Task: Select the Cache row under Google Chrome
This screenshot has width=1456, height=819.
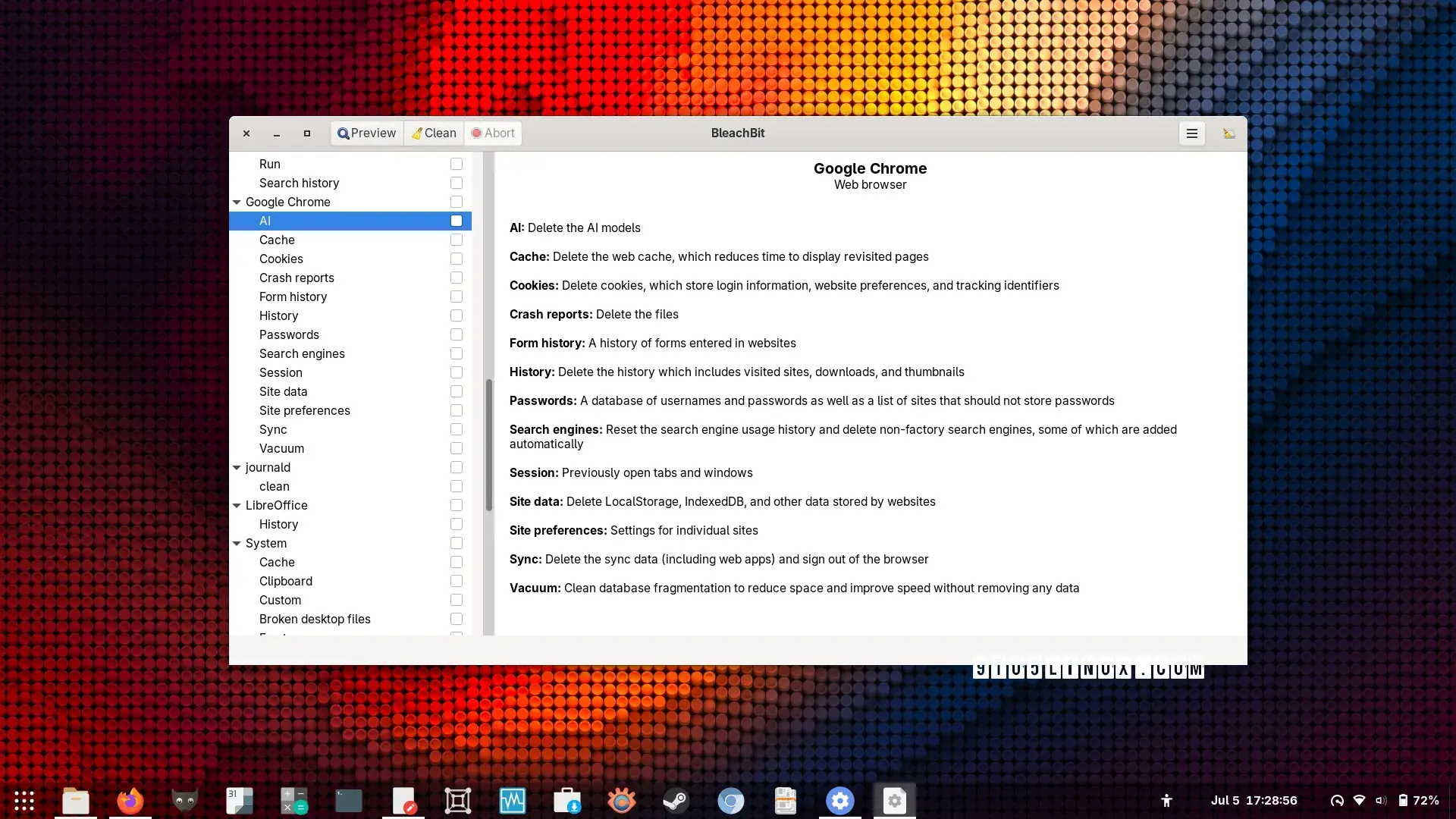Action: coord(350,240)
